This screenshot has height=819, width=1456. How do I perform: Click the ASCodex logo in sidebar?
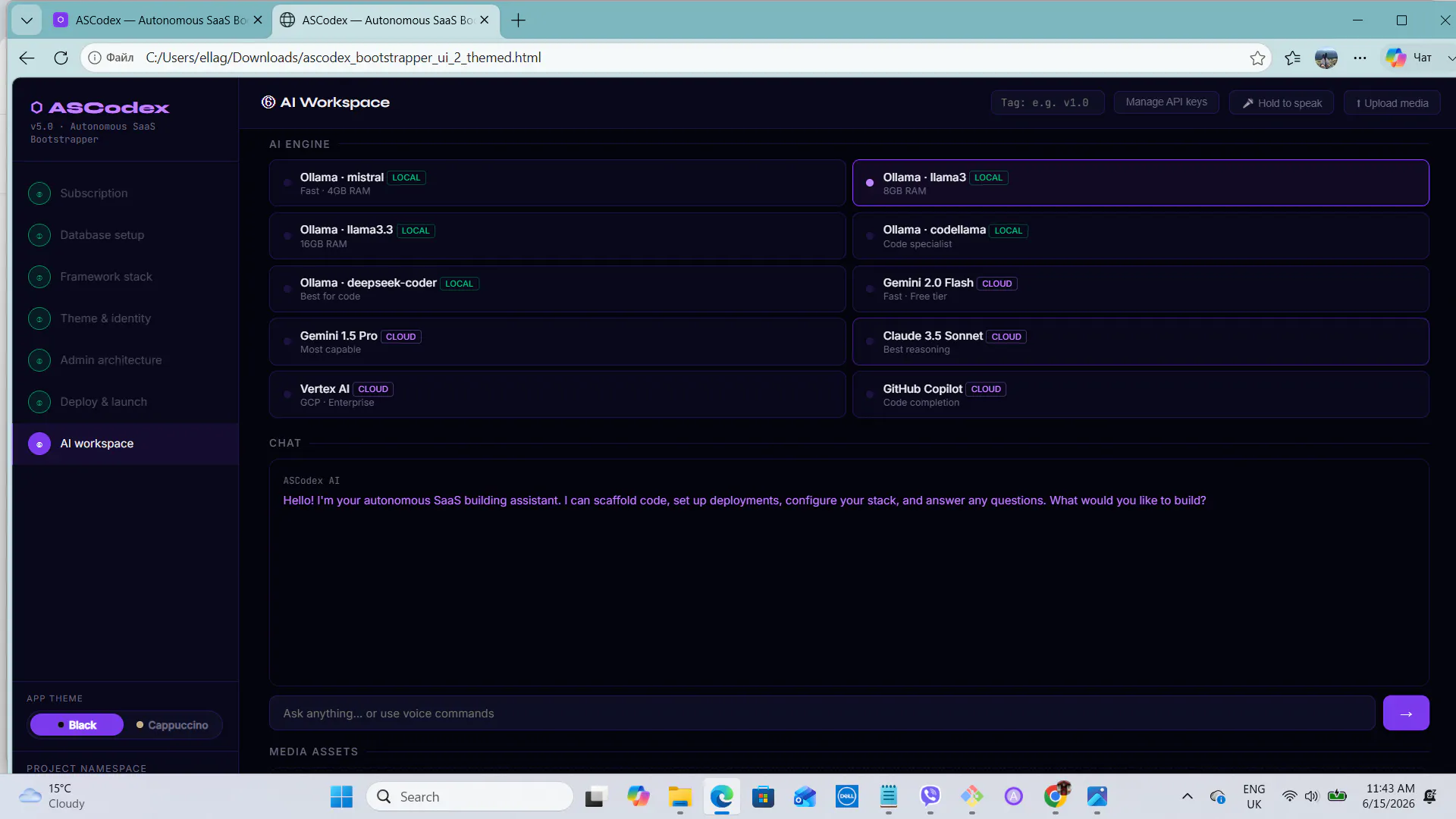[x=99, y=108]
